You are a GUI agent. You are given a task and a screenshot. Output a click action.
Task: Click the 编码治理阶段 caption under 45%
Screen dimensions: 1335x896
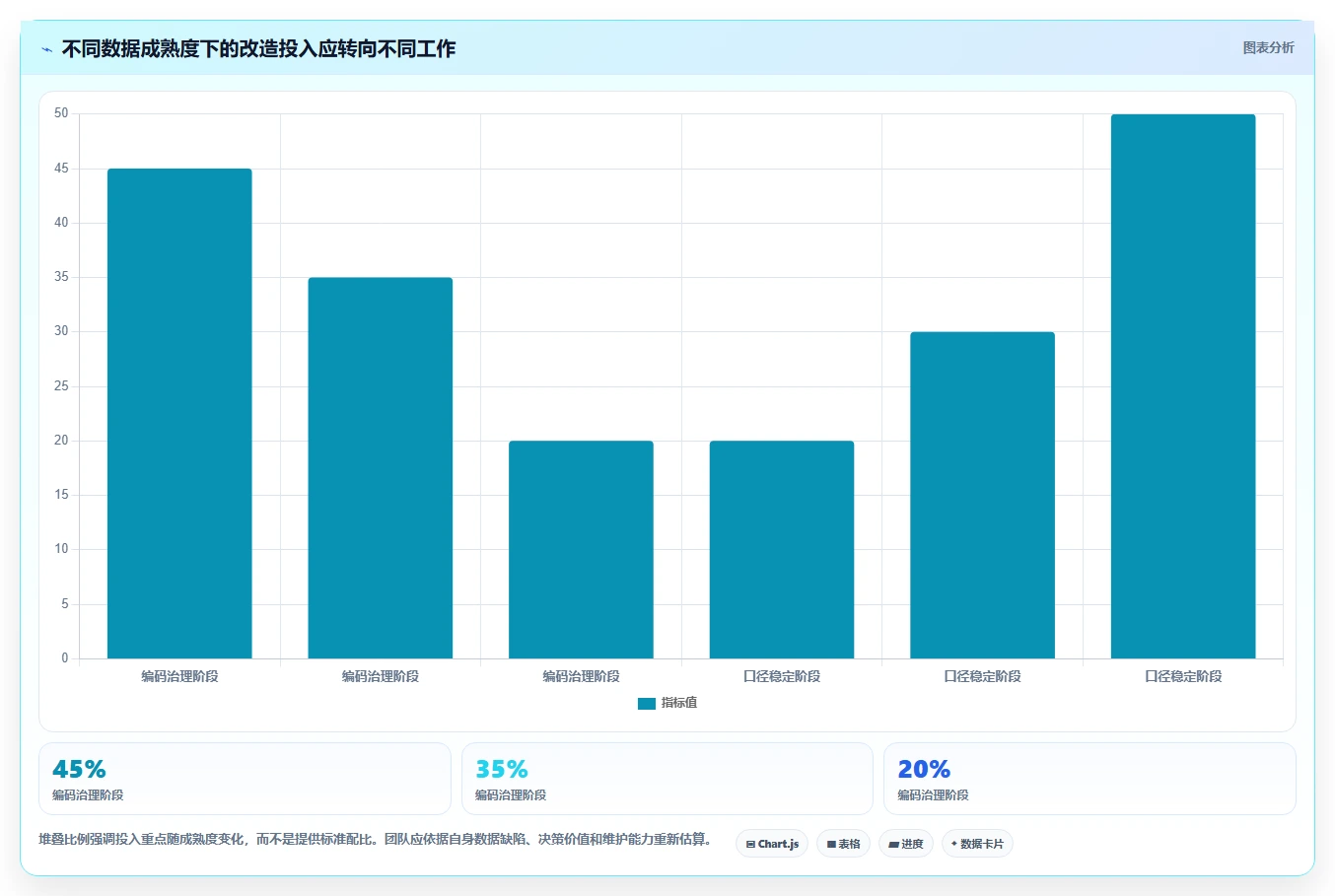88,795
